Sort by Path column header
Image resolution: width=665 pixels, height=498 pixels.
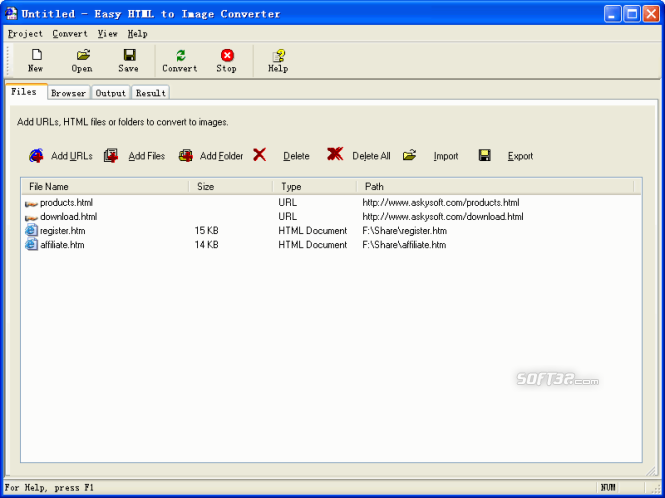pos(495,187)
